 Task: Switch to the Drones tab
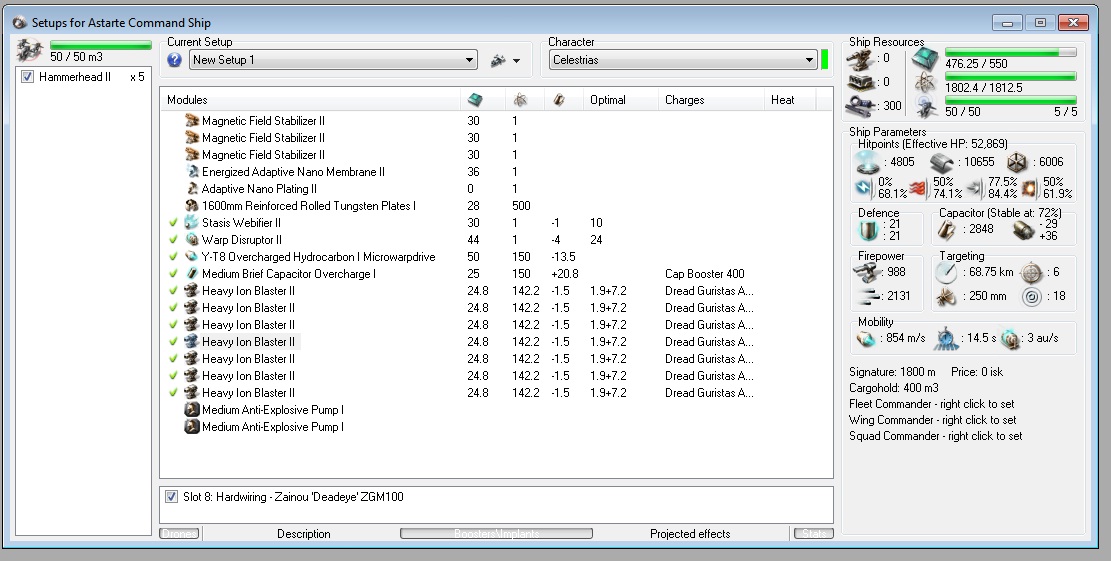coord(180,533)
